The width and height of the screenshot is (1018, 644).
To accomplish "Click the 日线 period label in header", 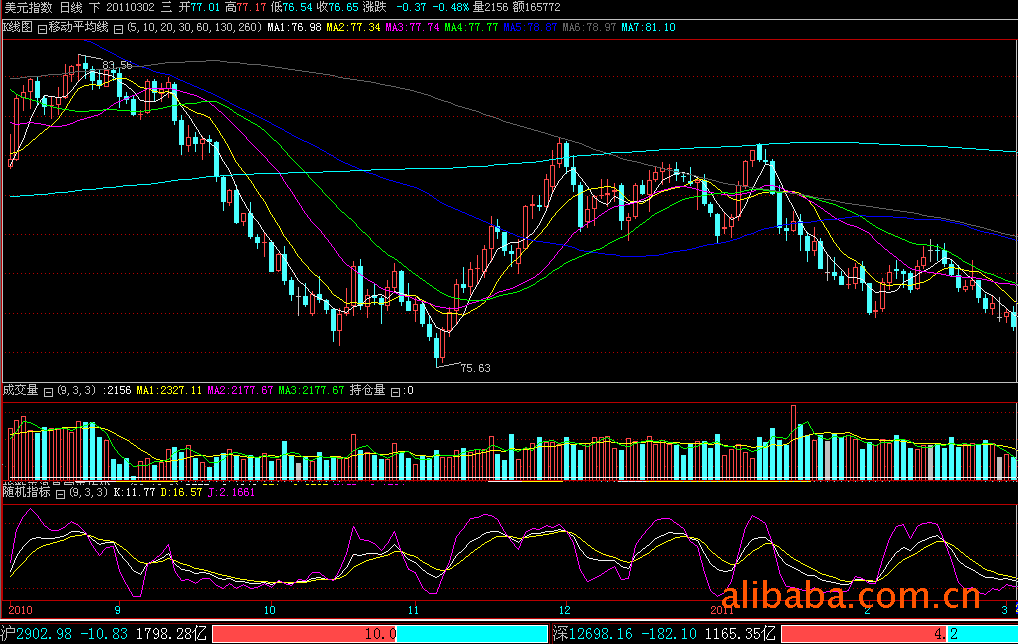I will pos(71,8).
